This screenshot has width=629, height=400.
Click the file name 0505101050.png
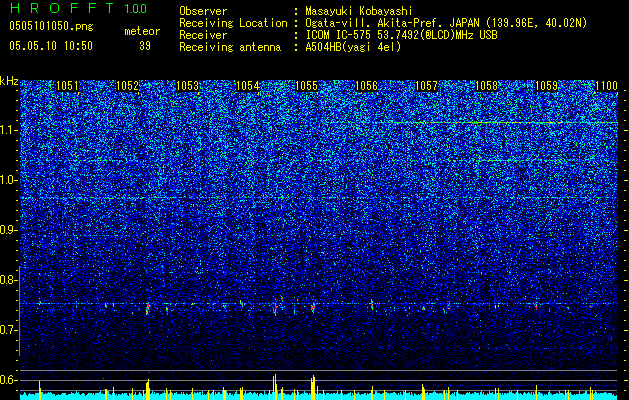tap(51, 26)
